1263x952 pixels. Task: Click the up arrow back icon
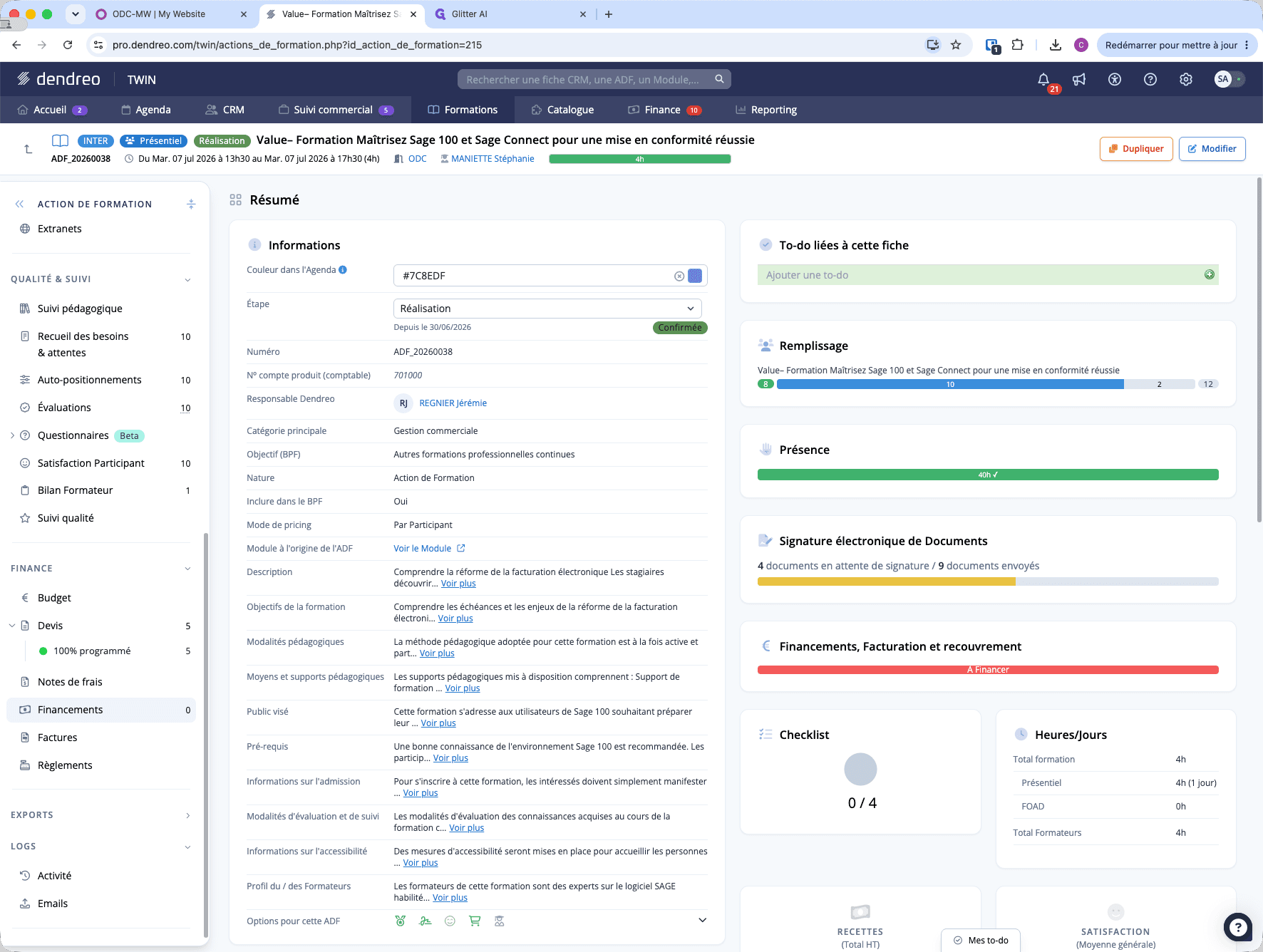(x=28, y=149)
